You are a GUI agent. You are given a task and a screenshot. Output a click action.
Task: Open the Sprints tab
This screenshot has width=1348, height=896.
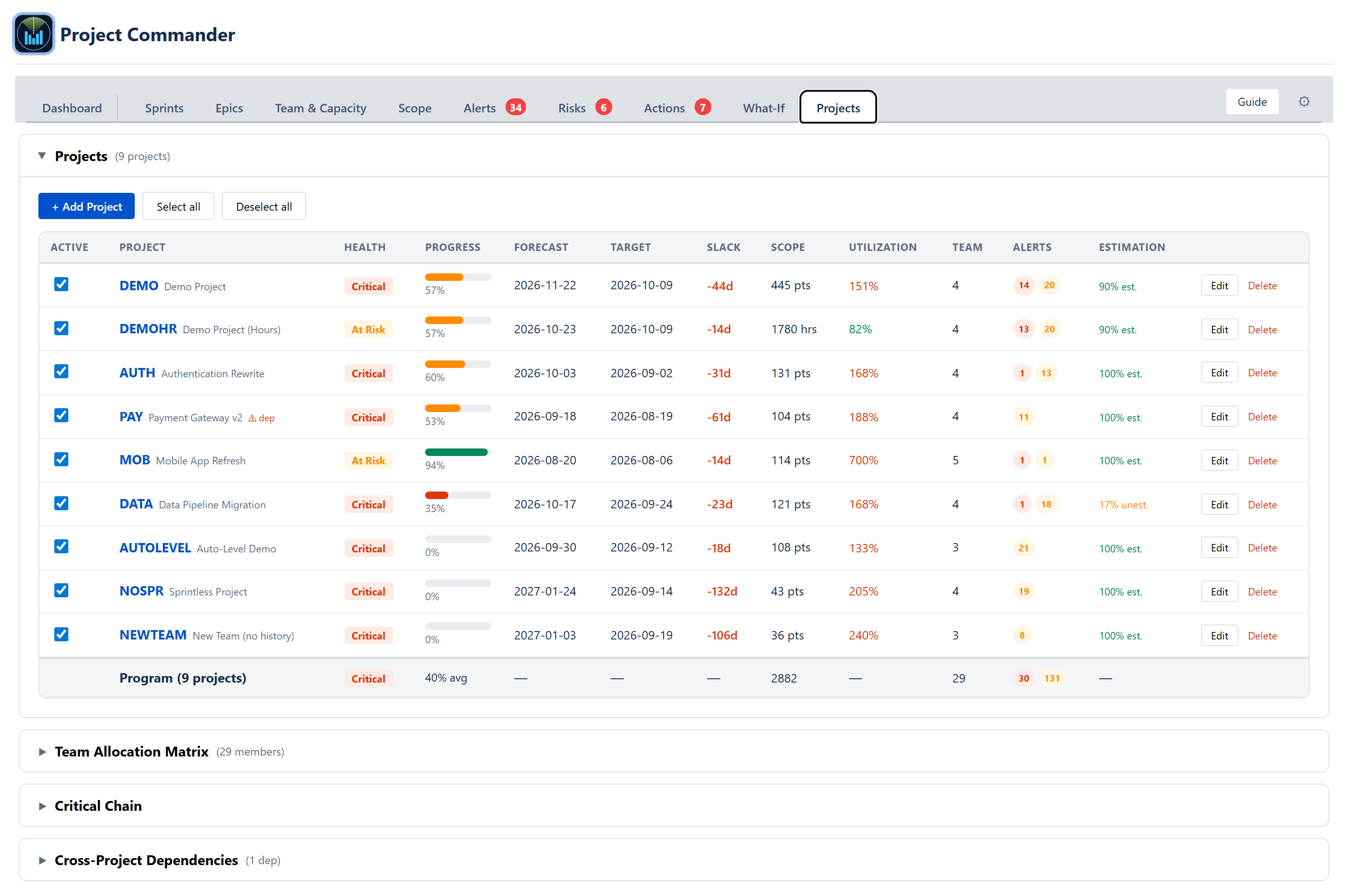point(164,108)
